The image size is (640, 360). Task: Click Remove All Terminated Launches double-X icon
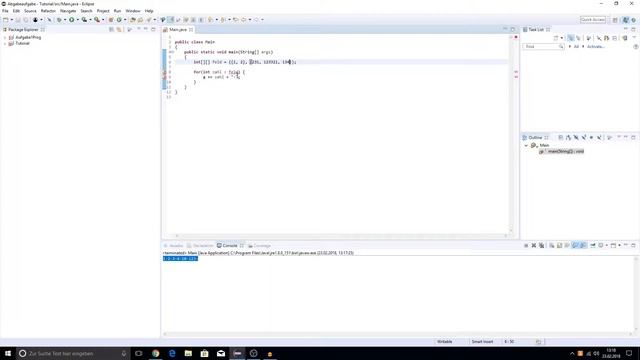click(x=541, y=245)
